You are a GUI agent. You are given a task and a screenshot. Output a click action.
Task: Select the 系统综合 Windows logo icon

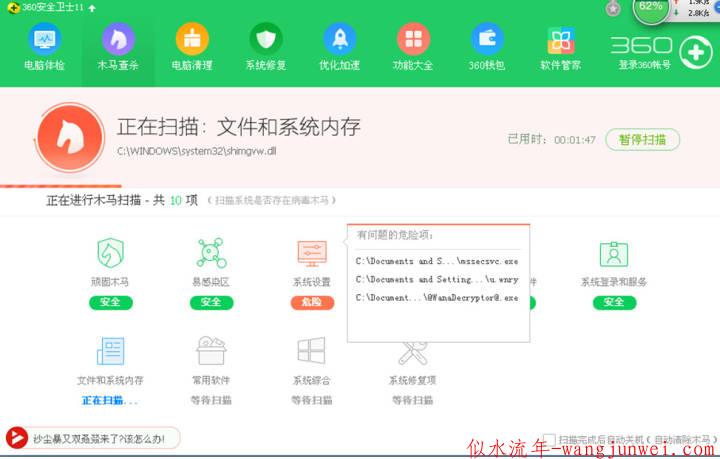coord(312,350)
